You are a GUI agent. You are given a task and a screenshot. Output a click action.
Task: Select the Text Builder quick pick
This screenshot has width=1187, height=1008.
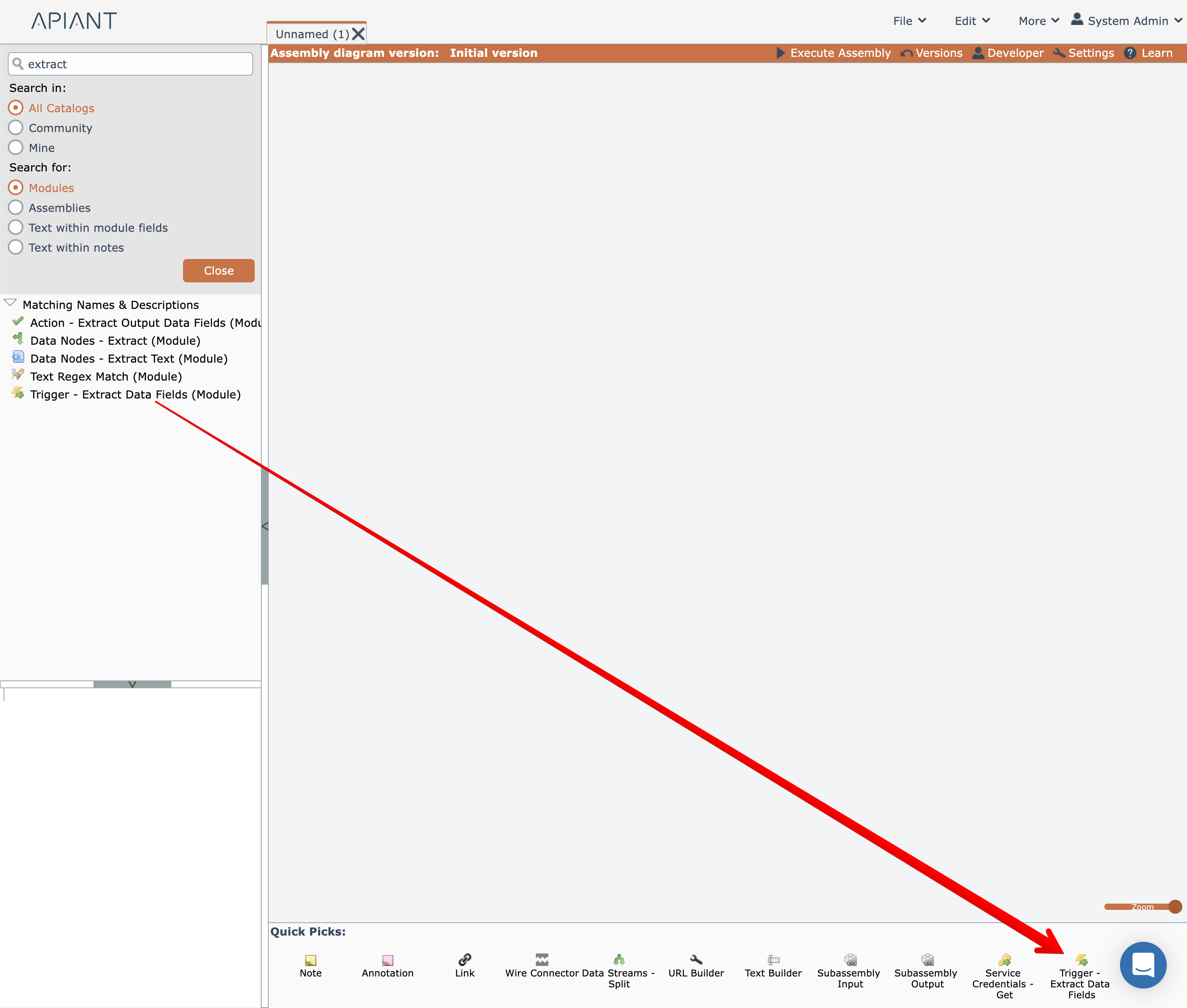[773, 960]
